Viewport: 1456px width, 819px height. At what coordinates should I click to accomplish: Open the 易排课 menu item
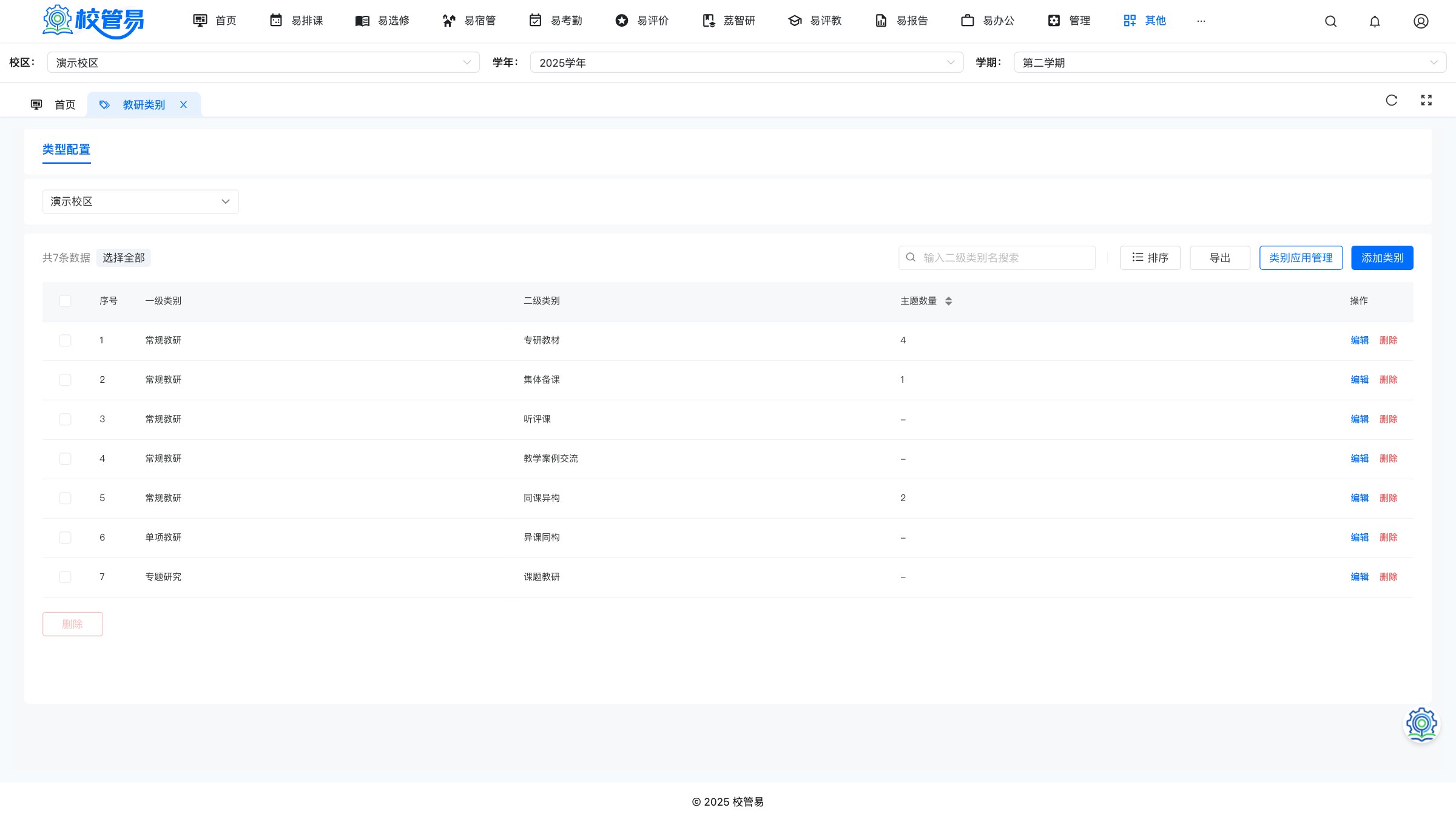(x=296, y=21)
